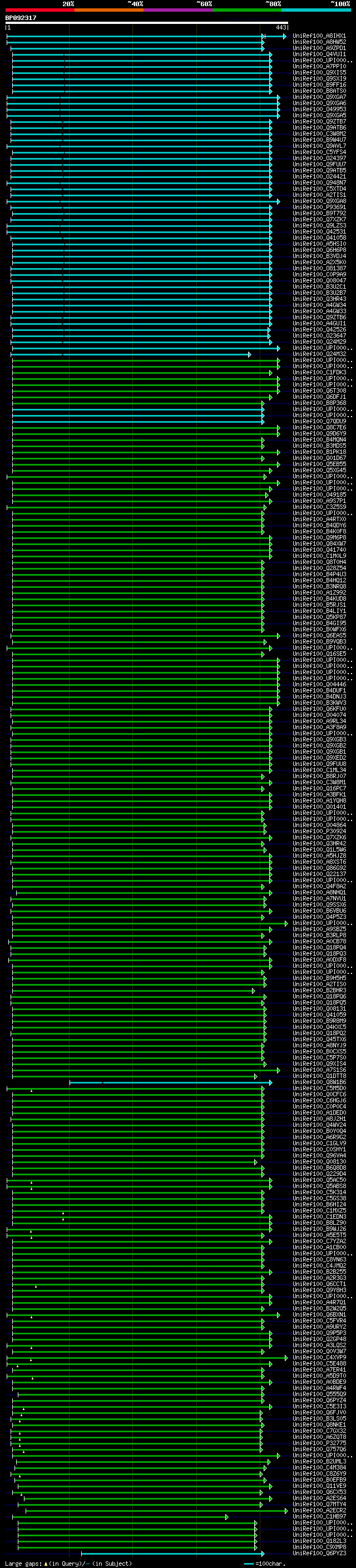The image size is (356, 1568).
Task: Click the BP092317 query name
Action: click(21, 18)
